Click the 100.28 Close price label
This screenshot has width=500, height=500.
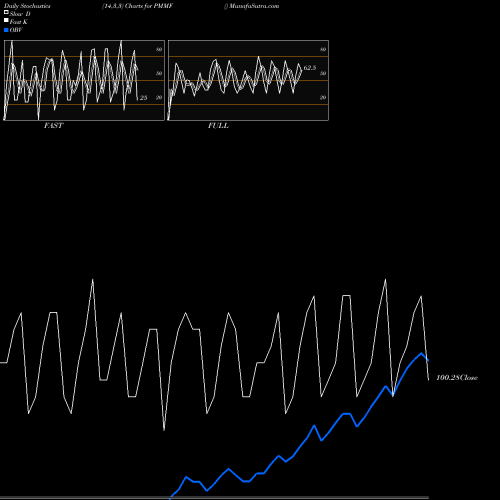[x=457, y=378]
